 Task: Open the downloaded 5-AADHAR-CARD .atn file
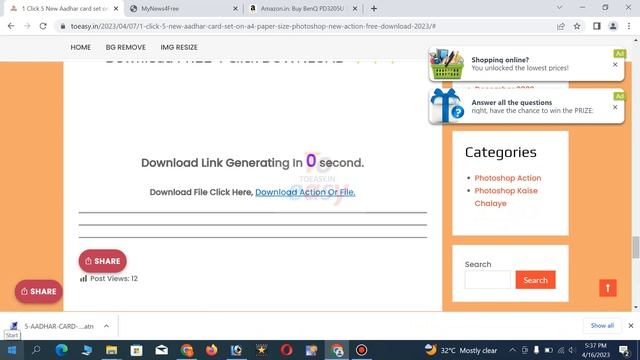tap(53, 326)
